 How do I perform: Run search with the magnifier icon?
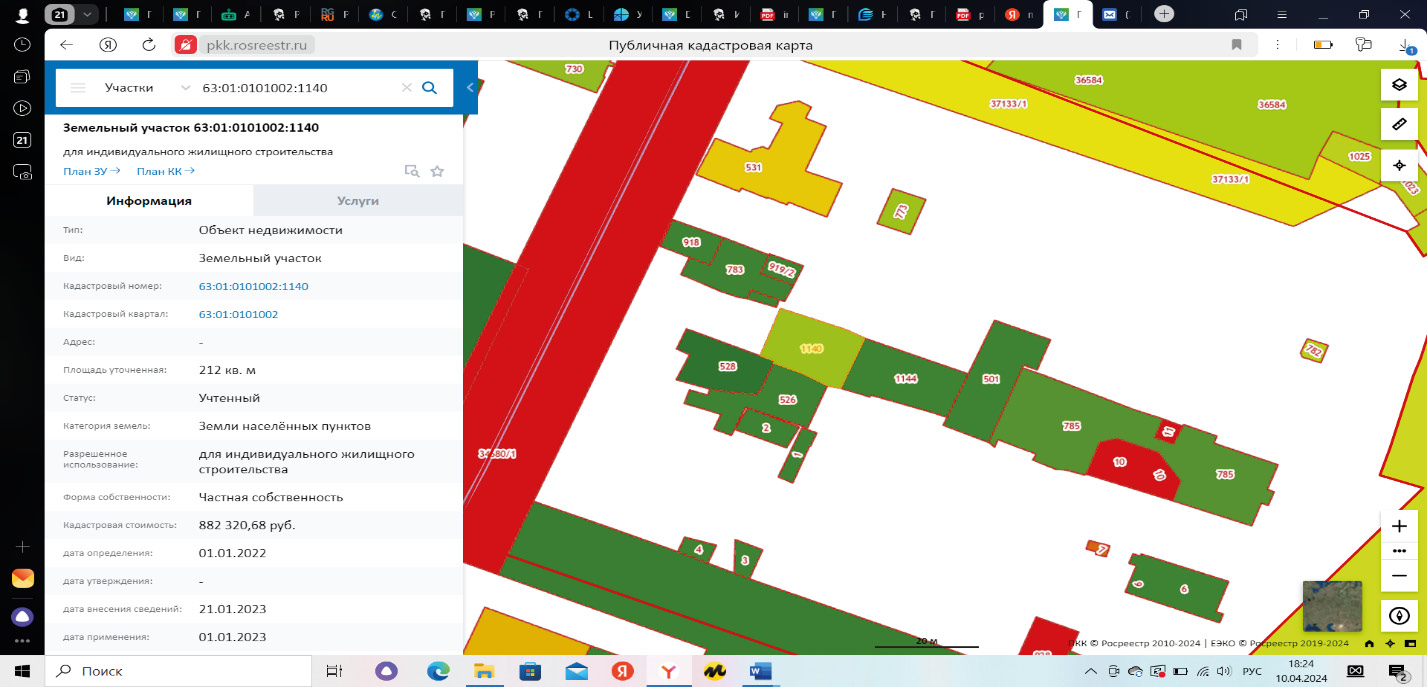click(x=430, y=88)
